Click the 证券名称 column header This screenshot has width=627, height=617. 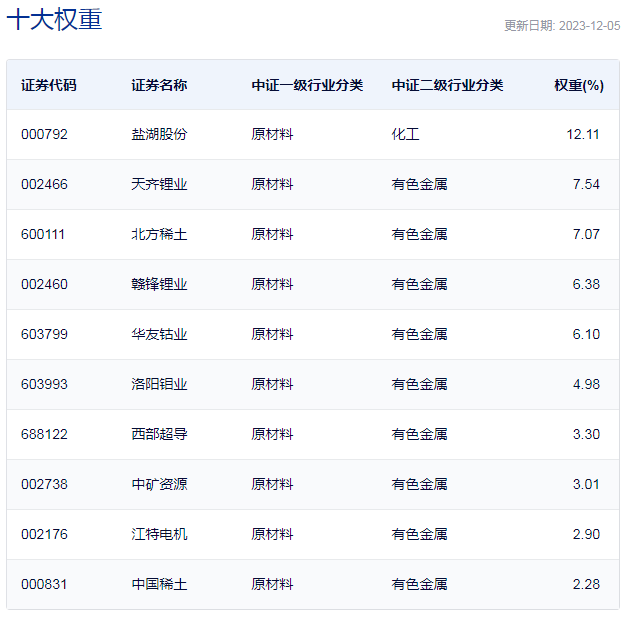pos(159,85)
